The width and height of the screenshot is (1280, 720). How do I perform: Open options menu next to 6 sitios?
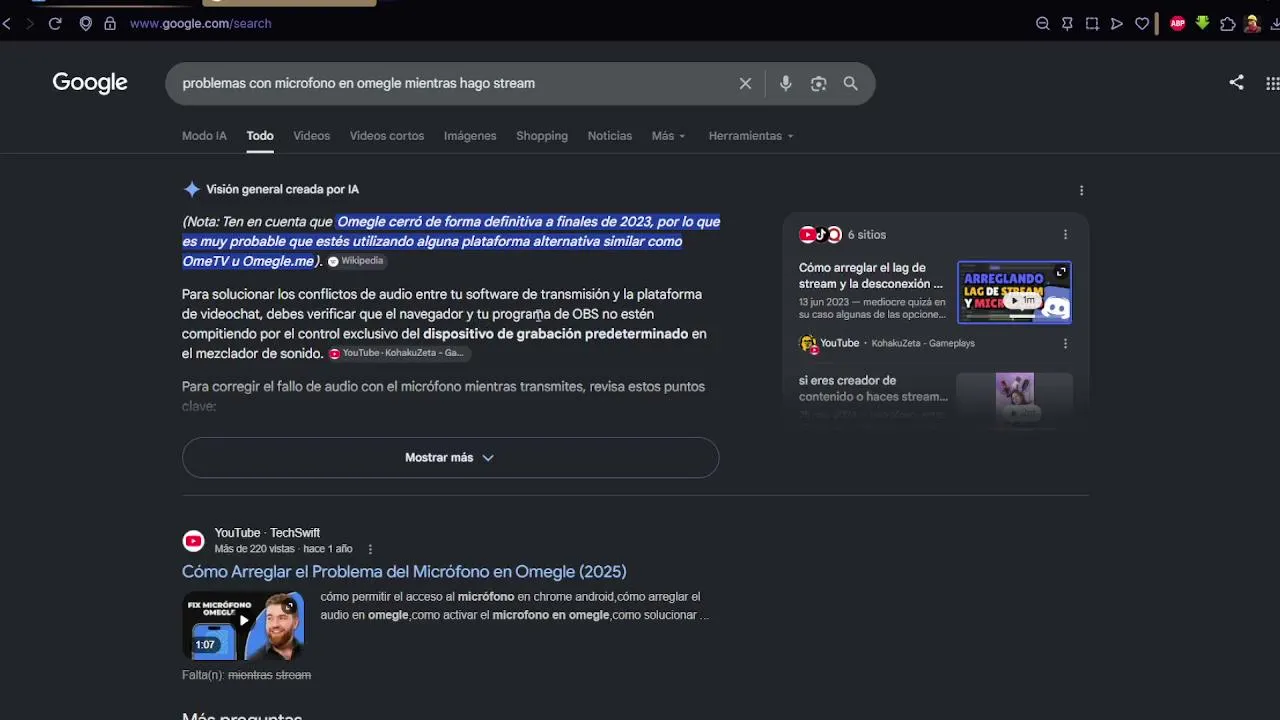pyautogui.click(x=1065, y=235)
